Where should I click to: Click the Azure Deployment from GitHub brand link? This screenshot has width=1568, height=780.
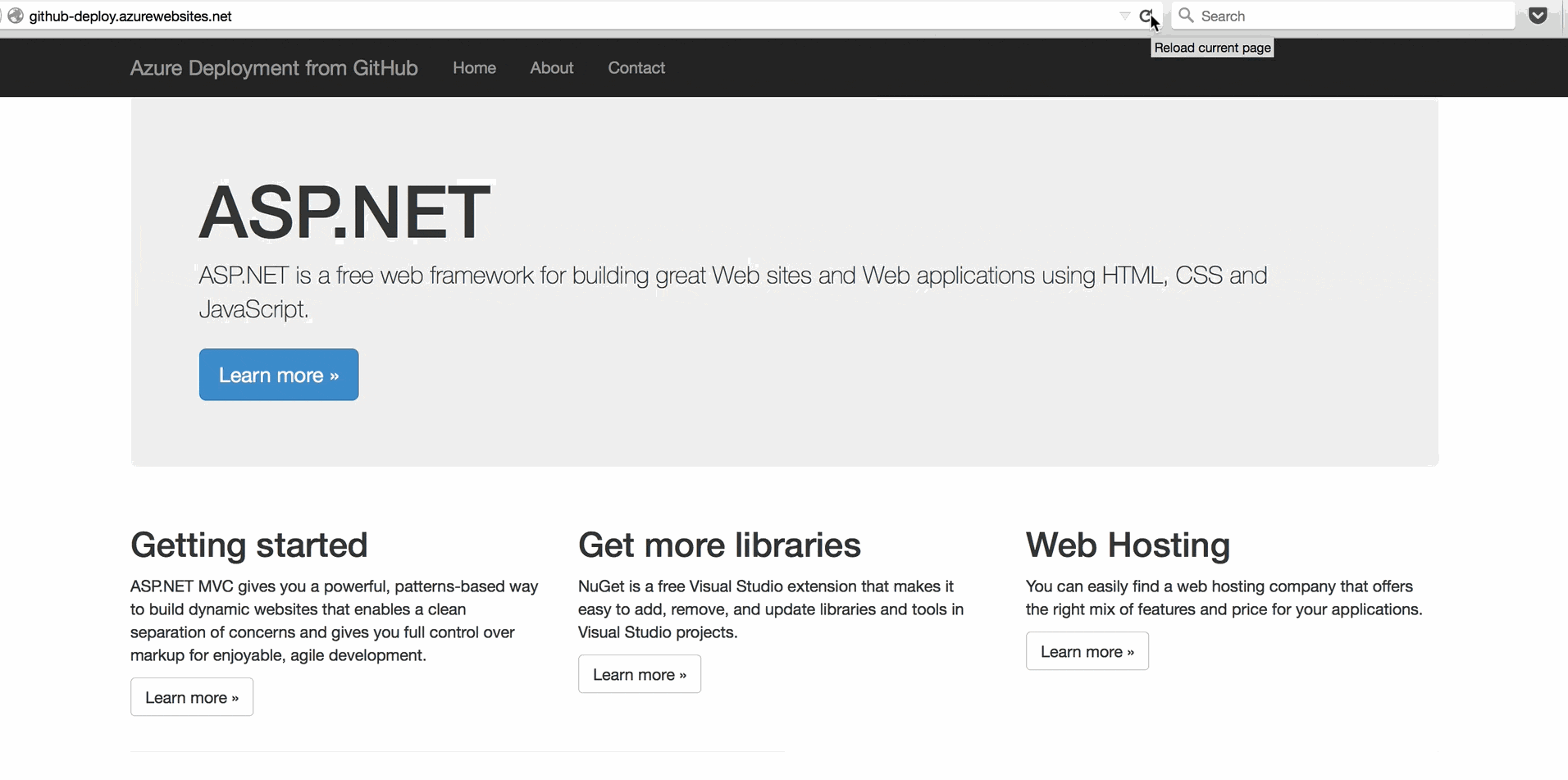274,68
